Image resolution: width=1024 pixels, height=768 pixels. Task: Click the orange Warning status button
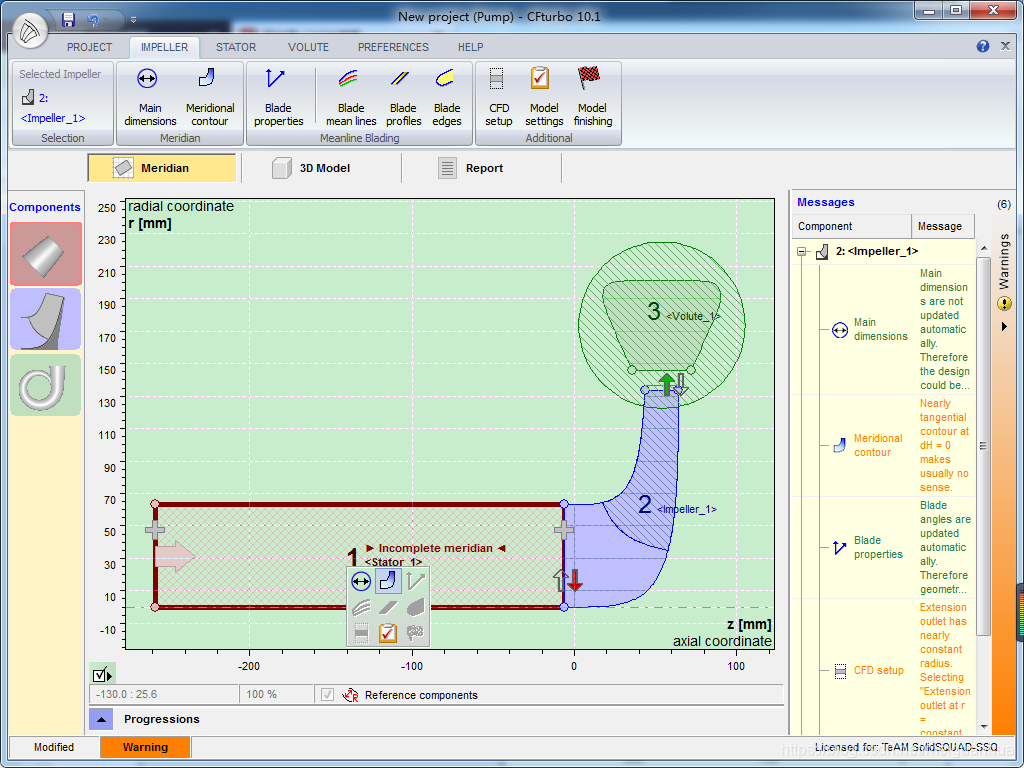(x=145, y=747)
